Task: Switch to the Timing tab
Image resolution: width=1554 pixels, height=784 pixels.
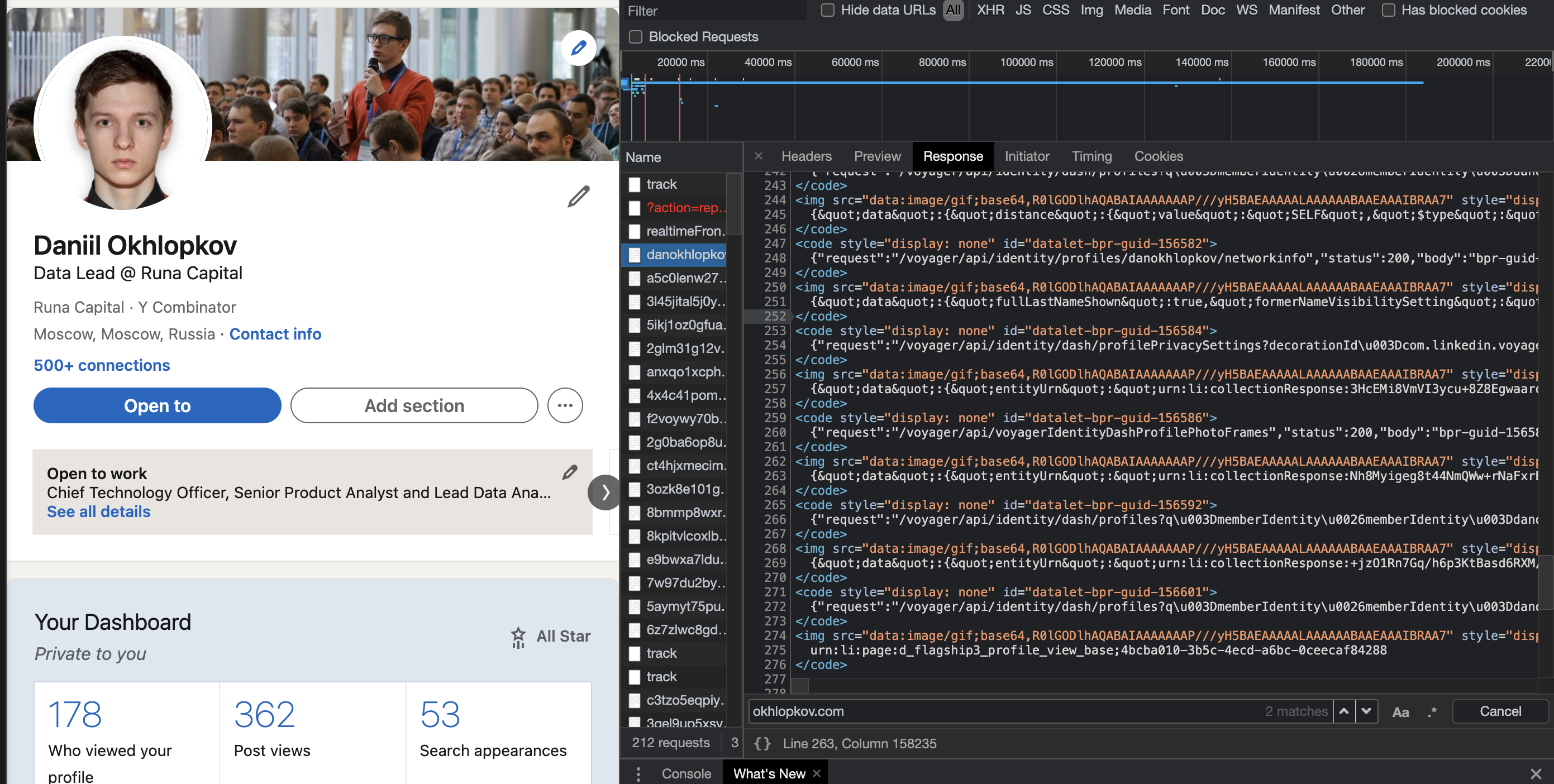Action: [x=1091, y=156]
